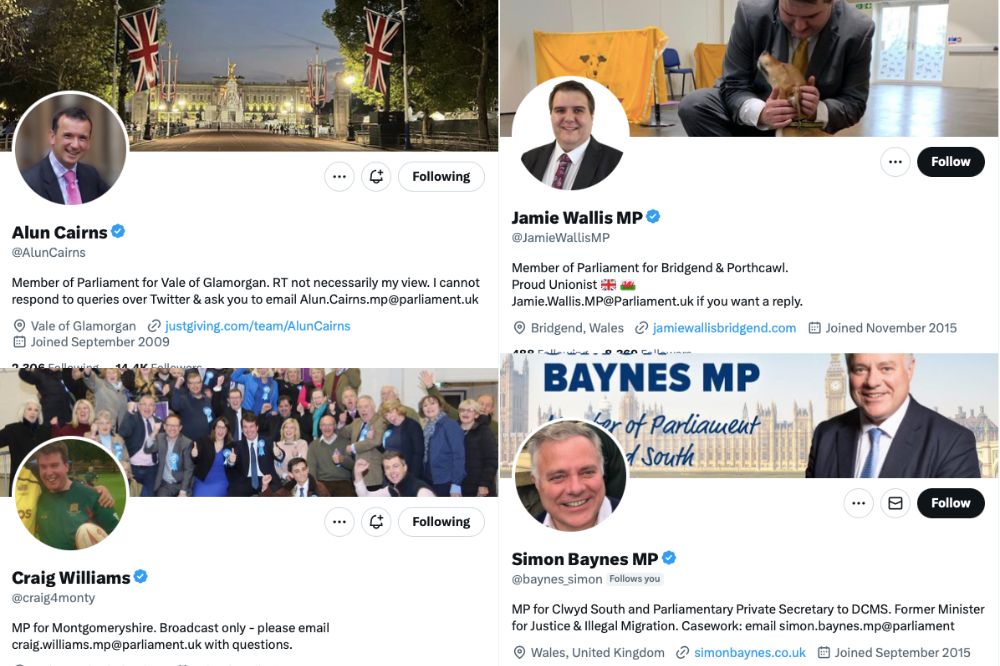Follow Simon Baynes MP

coord(951,503)
